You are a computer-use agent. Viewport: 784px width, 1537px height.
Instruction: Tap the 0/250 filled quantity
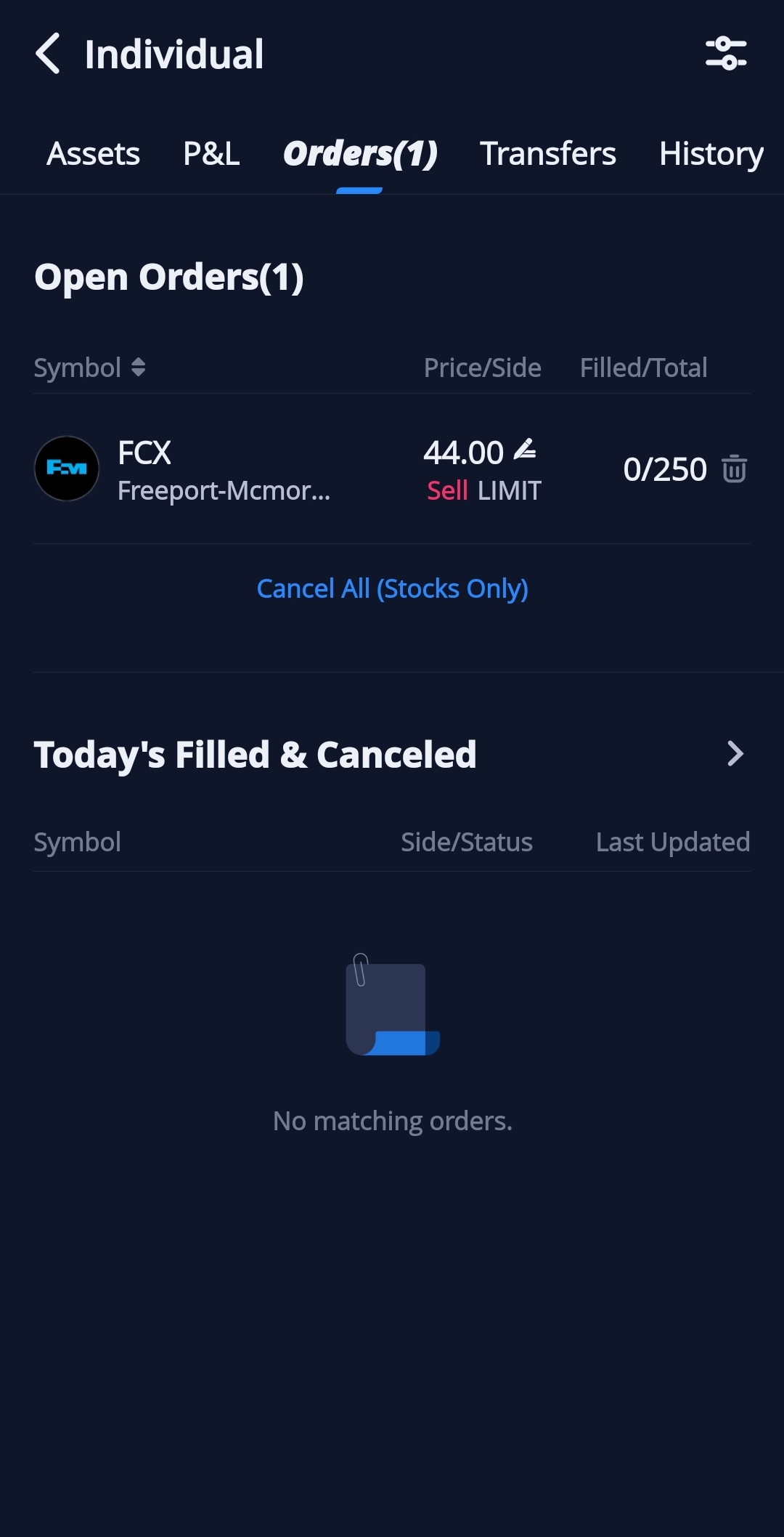tap(664, 469)
